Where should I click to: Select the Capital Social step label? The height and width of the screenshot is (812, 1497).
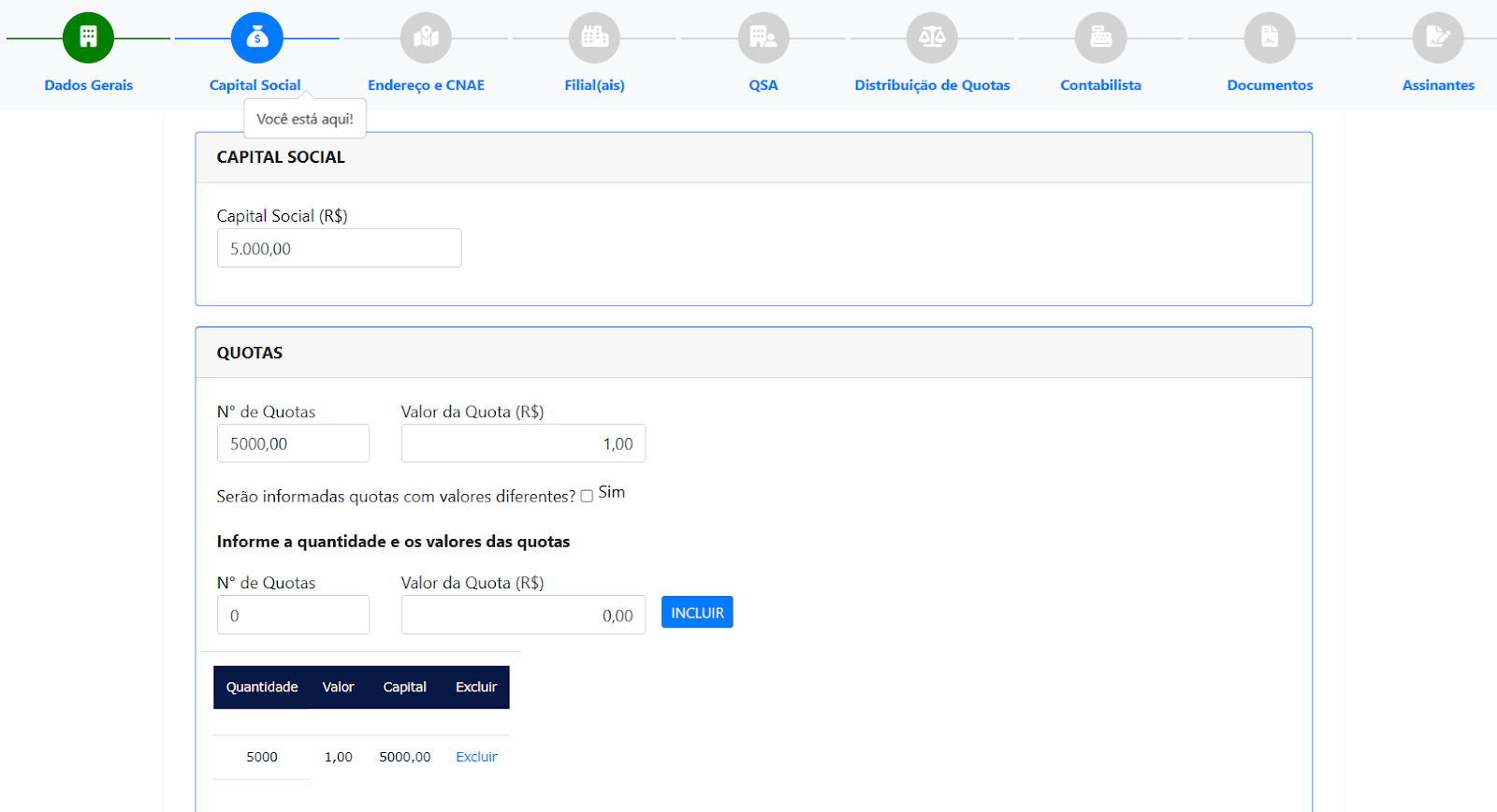[x=255, y=85]
